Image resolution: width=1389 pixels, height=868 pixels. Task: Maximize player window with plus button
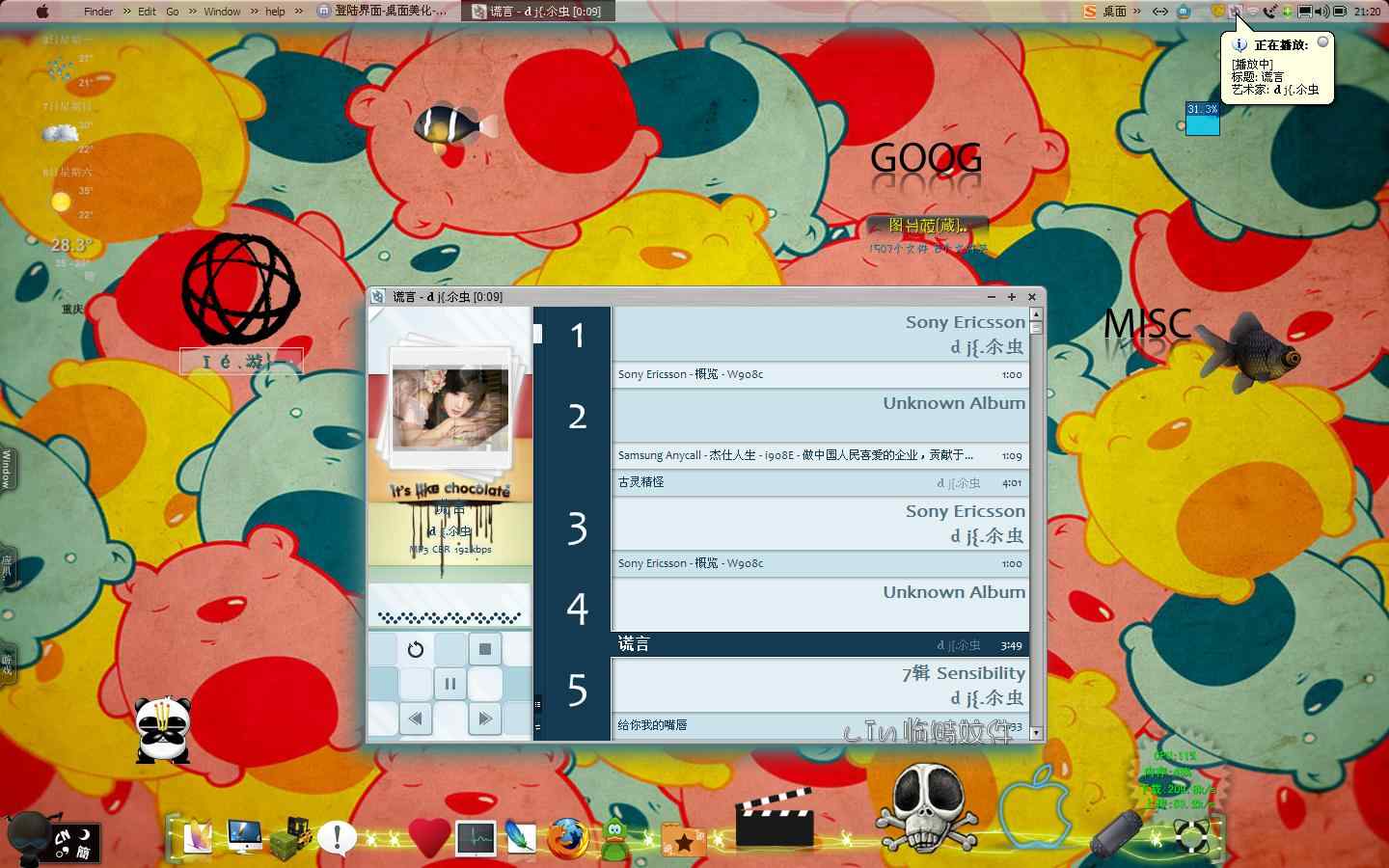click(x=1011, y=297)
